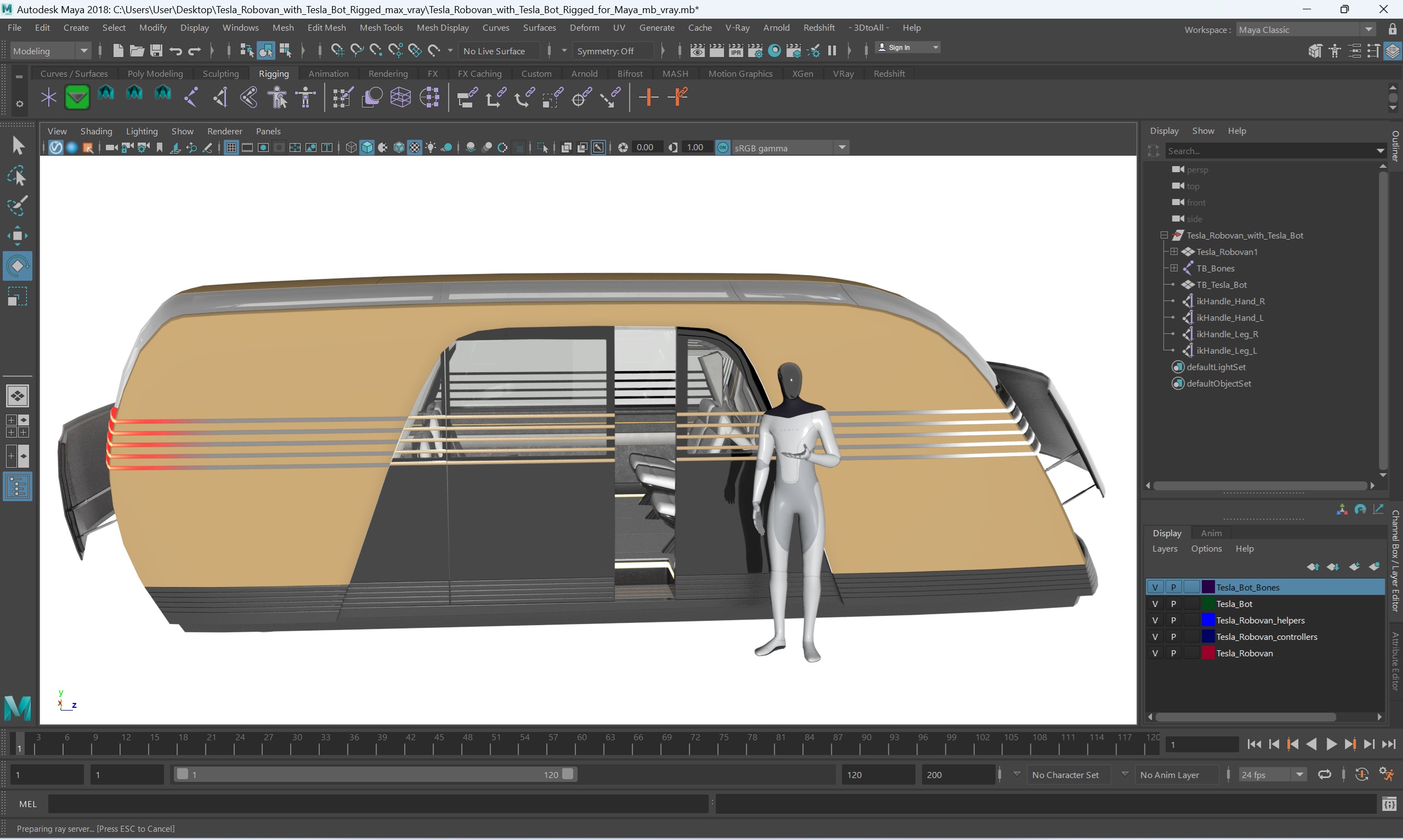Toggle visibility of Tesla_Robovan_controllers layer
Screen dimensions: 1403x840
[x=1155, y=636]
